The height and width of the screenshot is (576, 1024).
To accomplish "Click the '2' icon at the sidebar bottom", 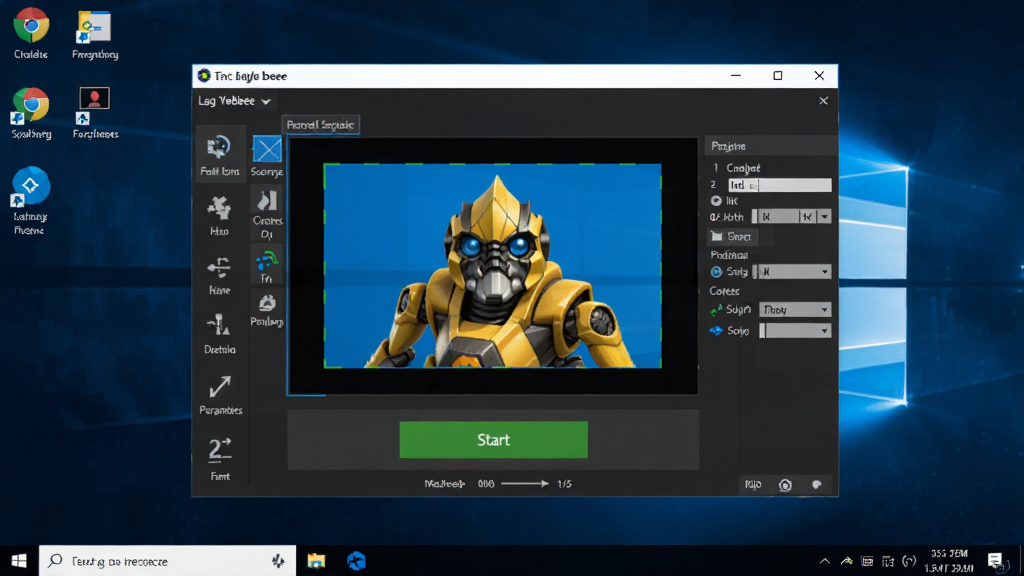I will [x=220, y=450].
